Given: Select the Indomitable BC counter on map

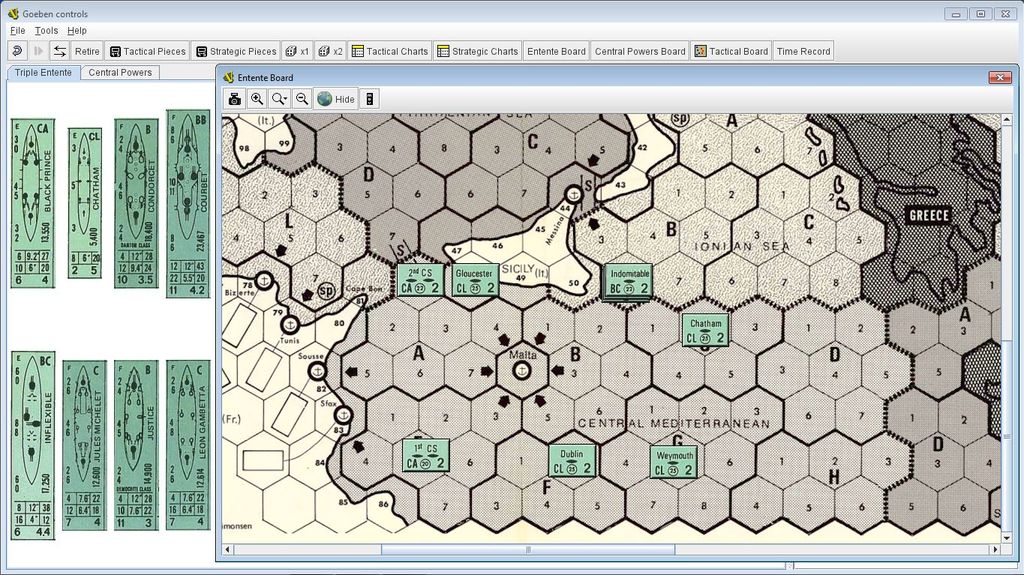Looking at the screenshot, I should 629,282.
